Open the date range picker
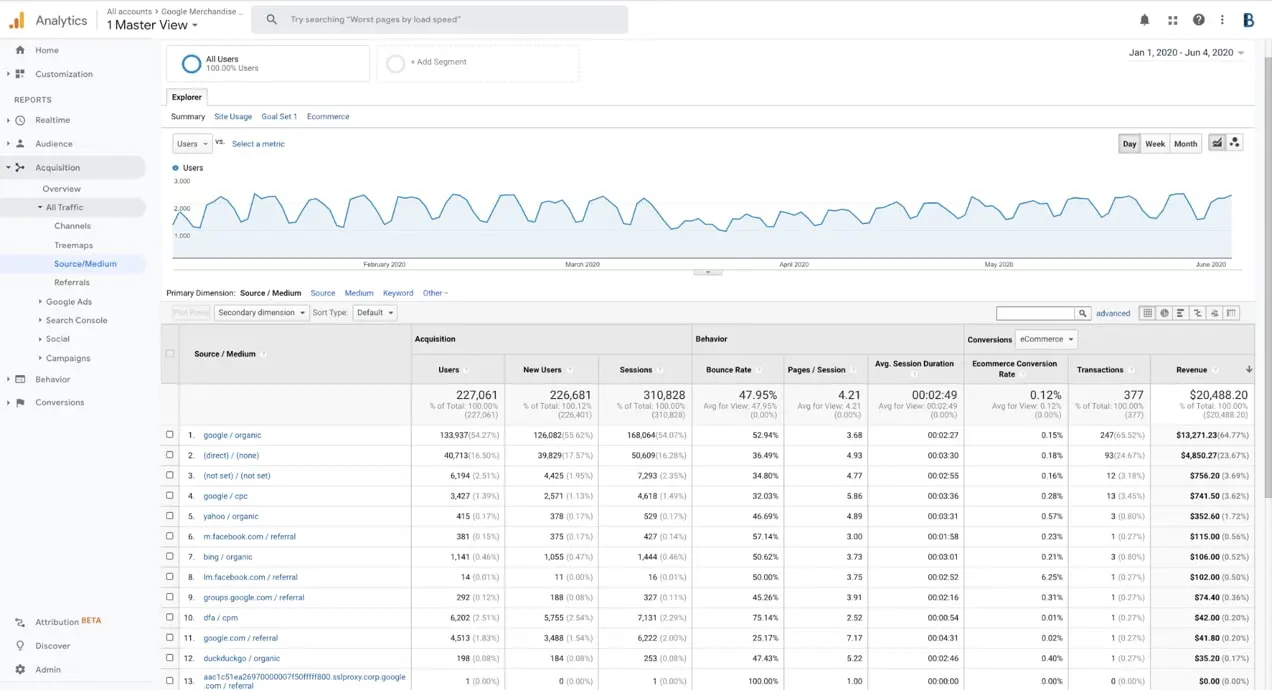The width and height of the screenshot is (1272, 690). click(1187, 53)
